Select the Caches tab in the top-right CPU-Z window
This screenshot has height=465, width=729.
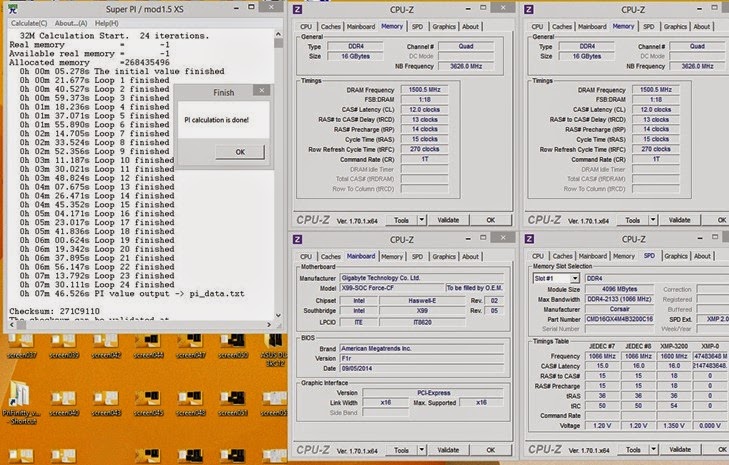[x=561, y=27]
